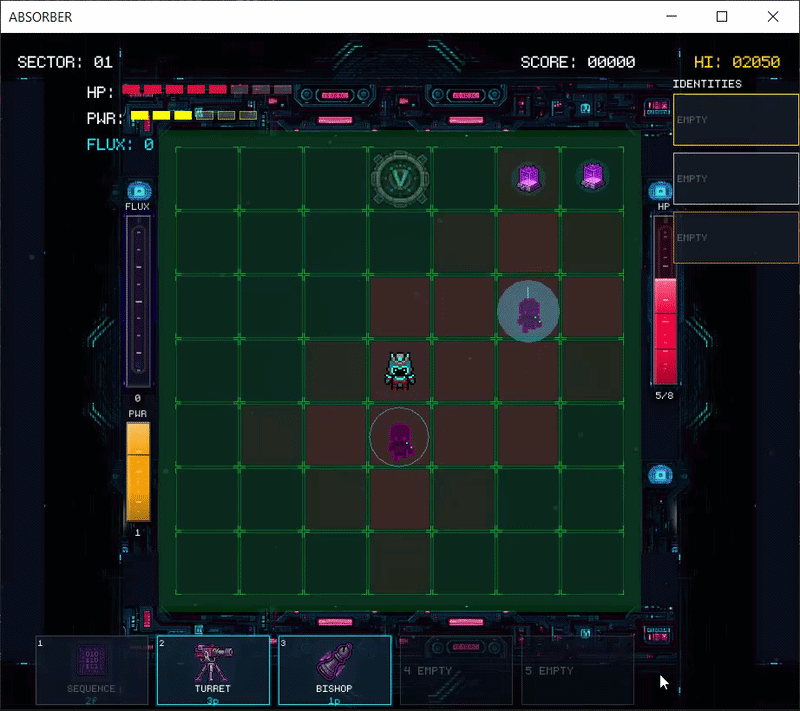Click the Bishop chess piece icon

335,662
